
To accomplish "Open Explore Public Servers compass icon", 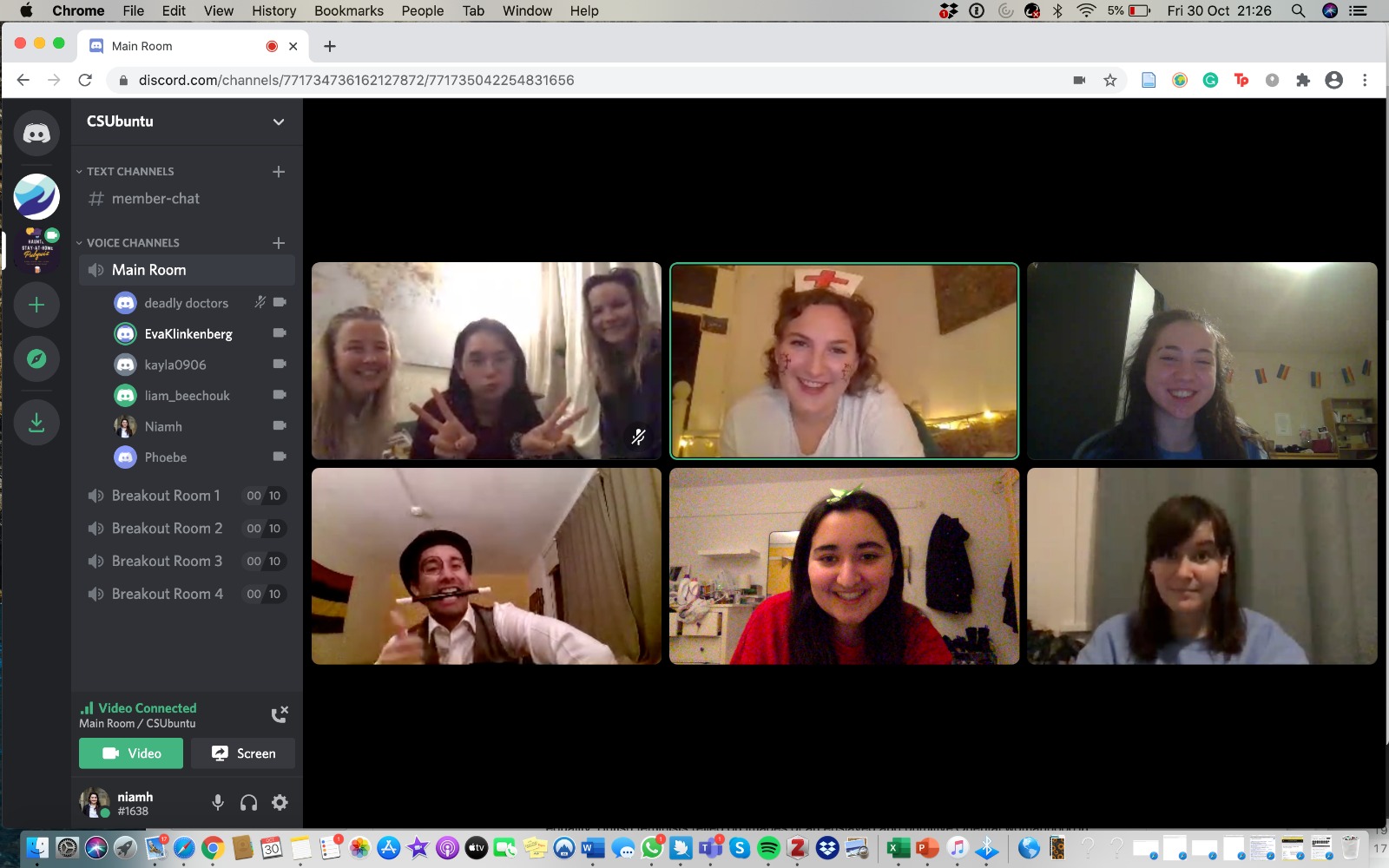I will click(36, 358).
